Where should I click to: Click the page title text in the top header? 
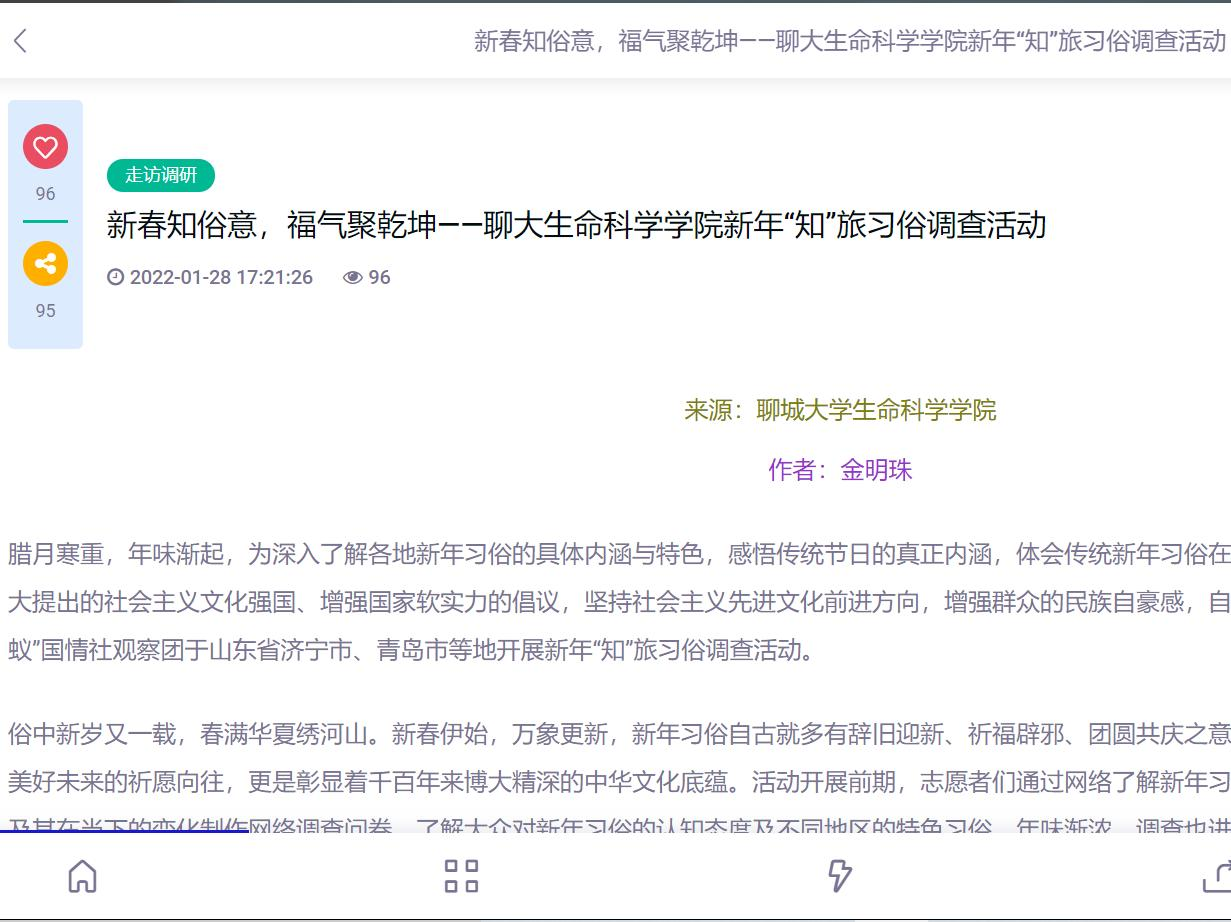point(849,42)
